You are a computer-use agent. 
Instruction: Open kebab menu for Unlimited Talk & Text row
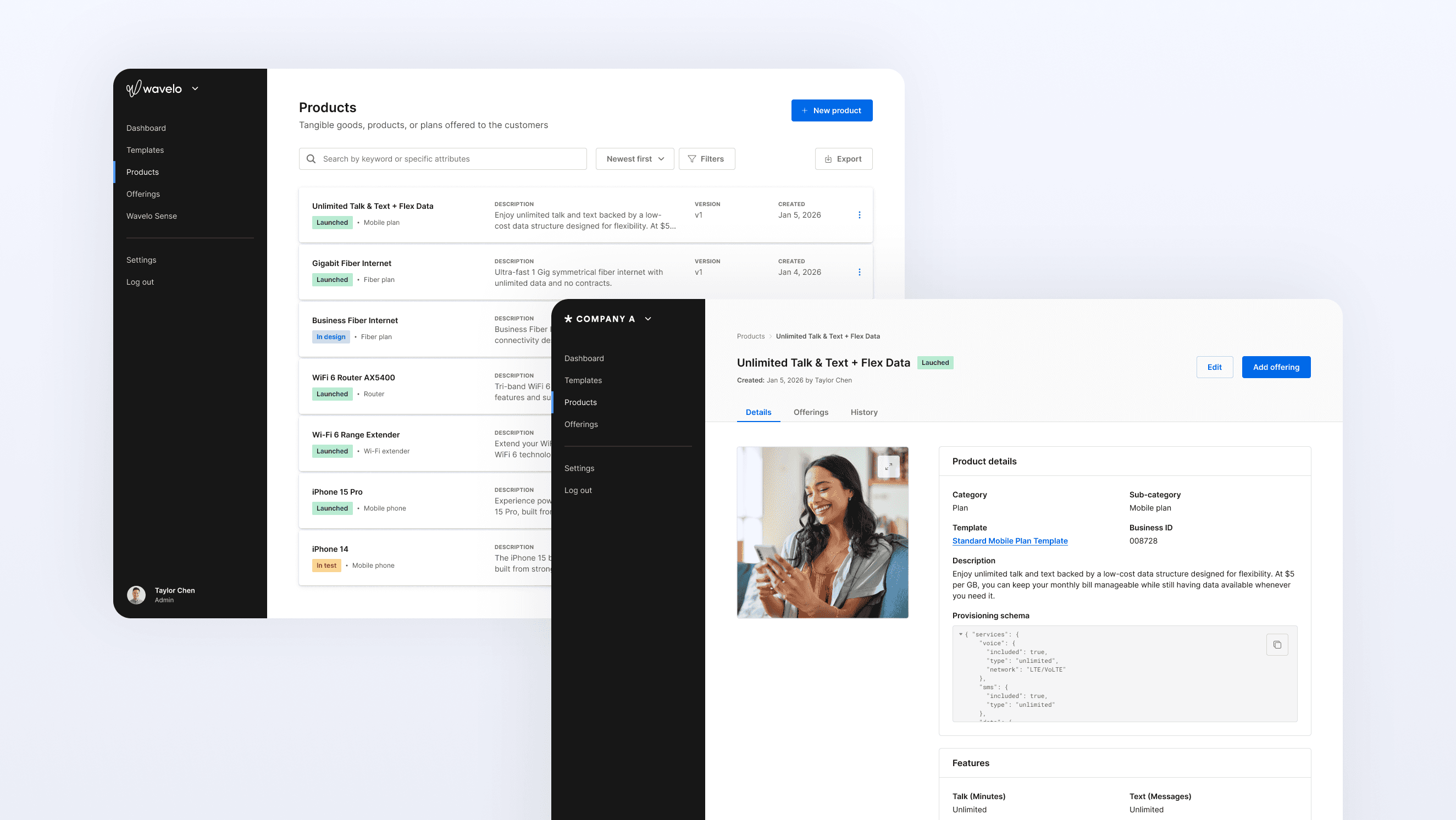(859, 215)
